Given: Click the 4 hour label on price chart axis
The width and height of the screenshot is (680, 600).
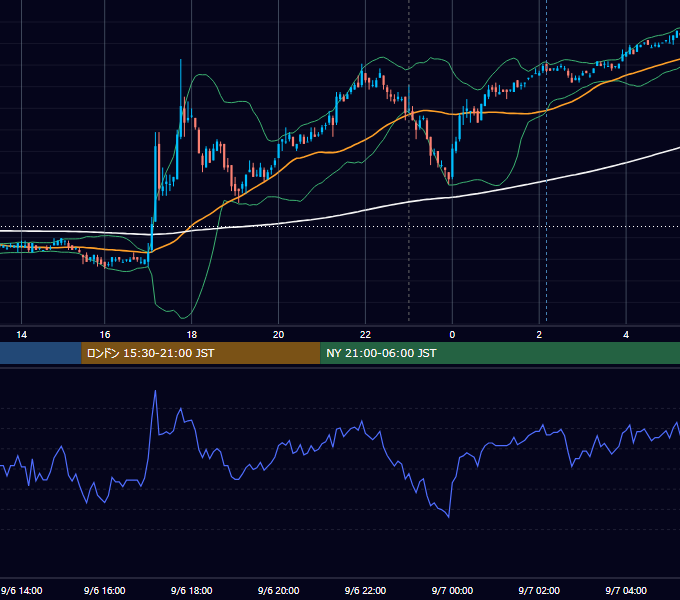Looking at the screenshot, I should coord(626,335).
